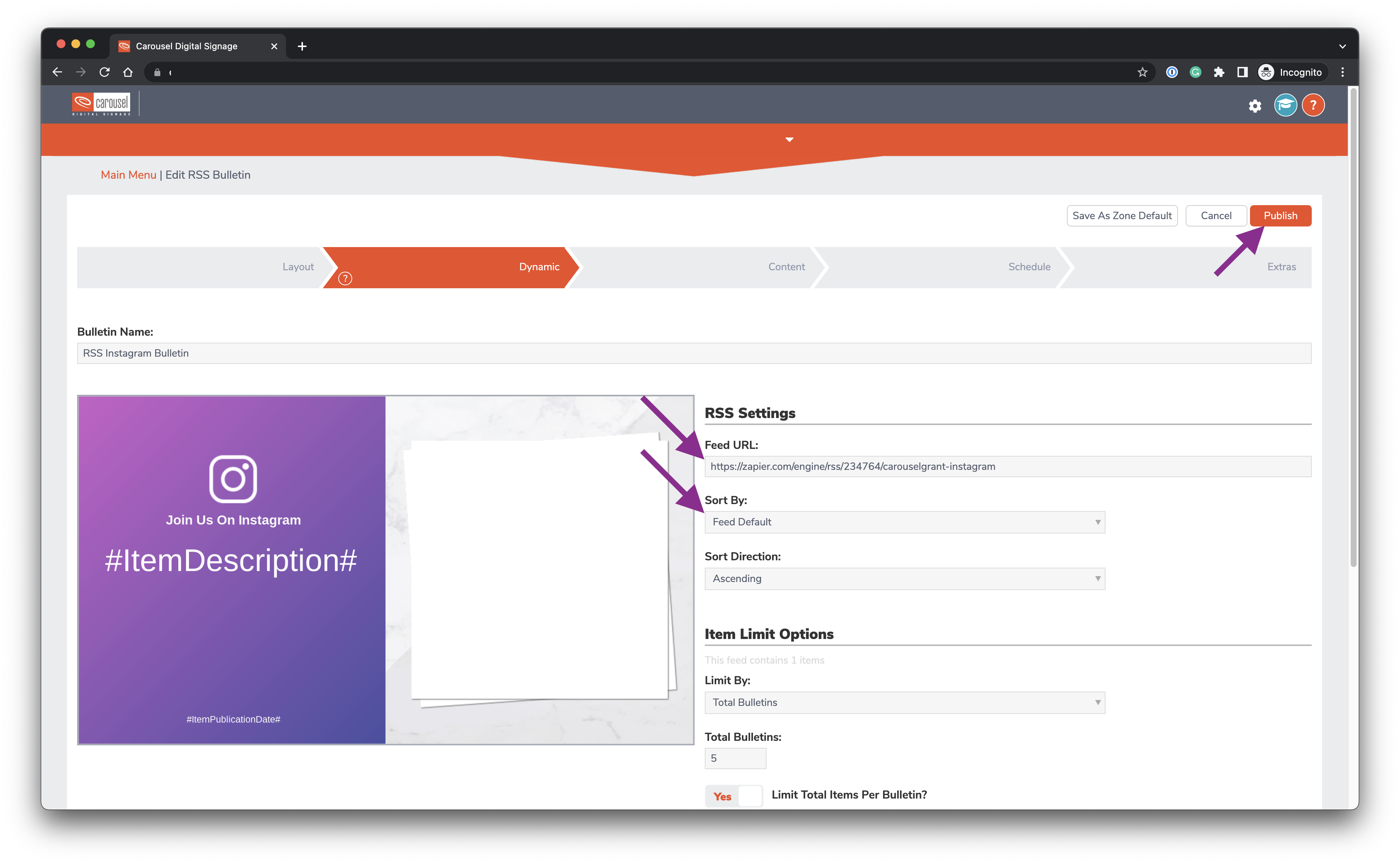The width and height of the screenshot is (1400, 864).
Task: Click the #ItemPublicationDate# placeholder text
Action: pyautogui.click(x=233, y=720)
